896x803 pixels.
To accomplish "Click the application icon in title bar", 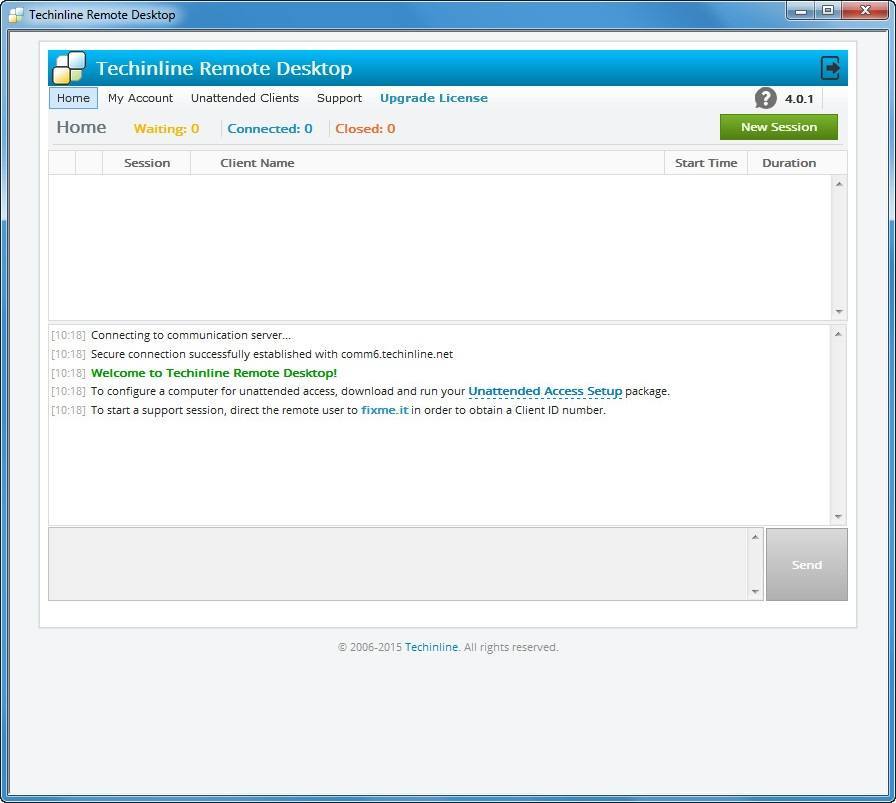I will (16, 14).
